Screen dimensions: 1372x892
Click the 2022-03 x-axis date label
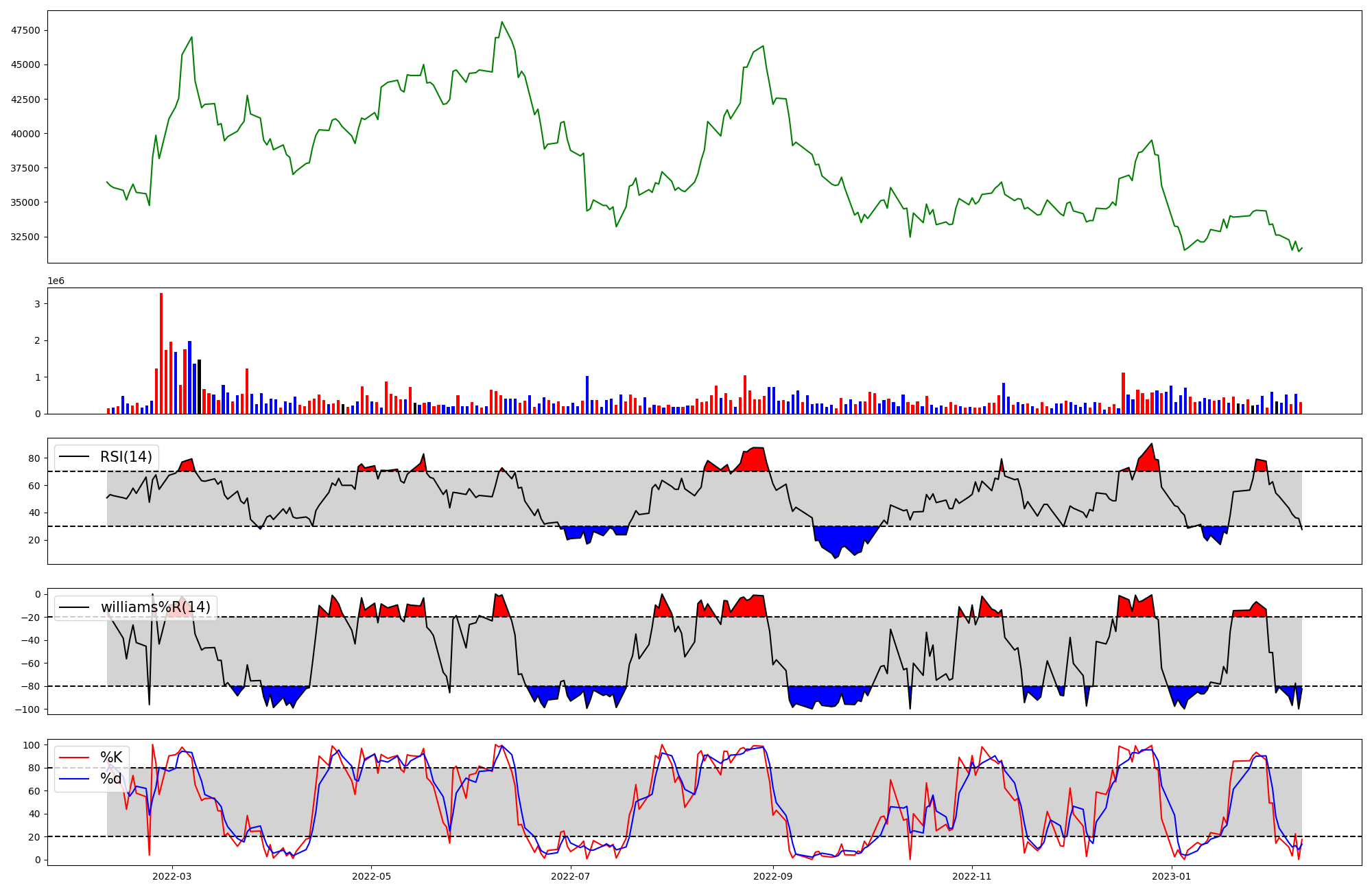172,876
